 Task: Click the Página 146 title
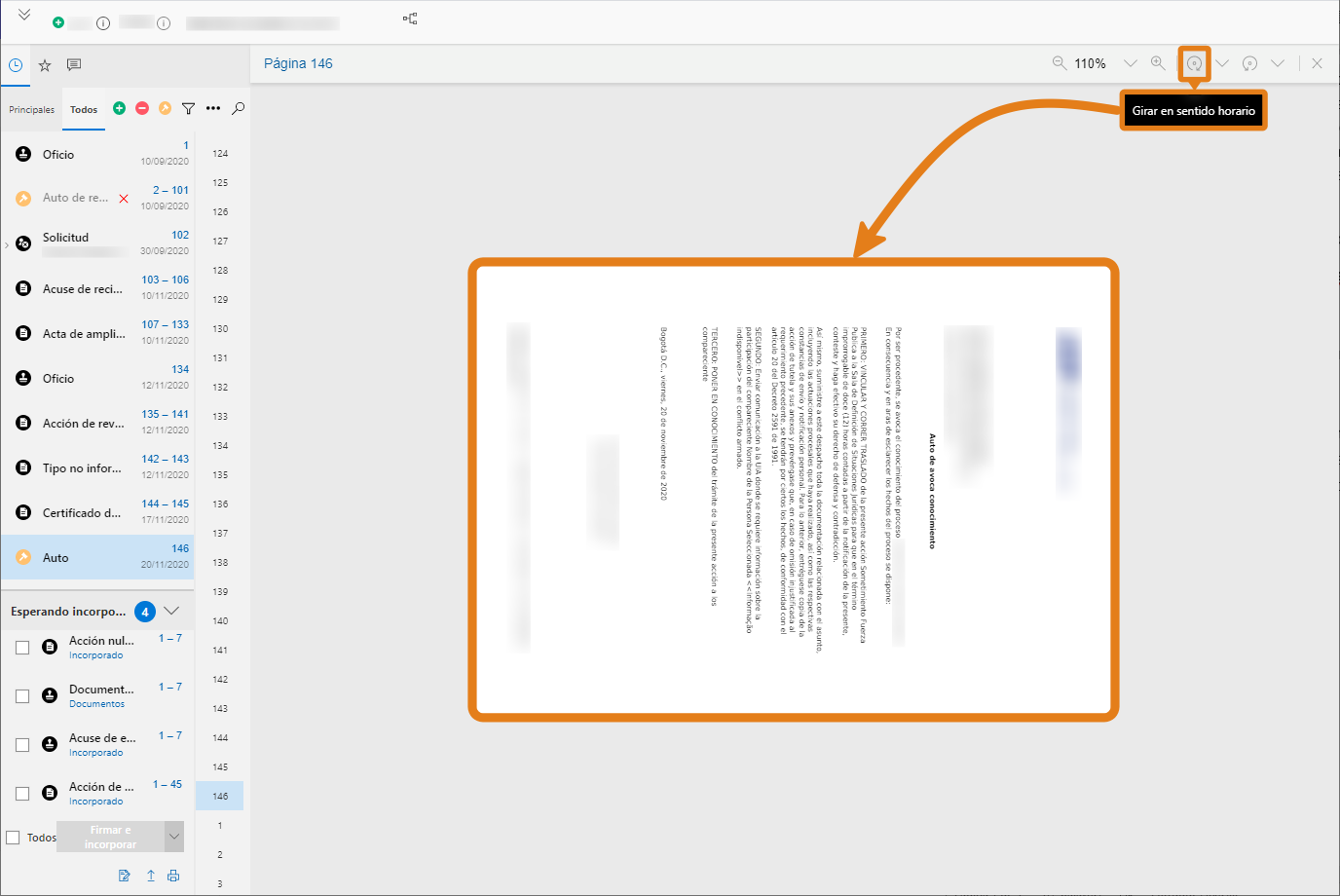click(x=298, y=63)
